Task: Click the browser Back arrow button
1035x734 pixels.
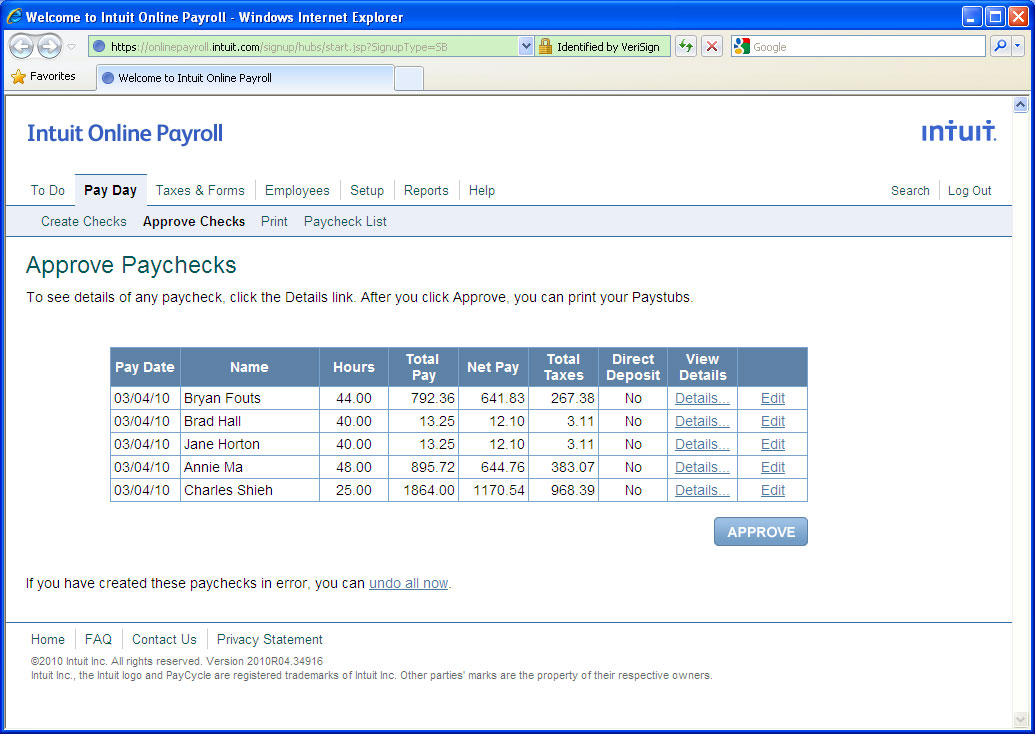Action: pyautogui.click(x=22, y=46)
